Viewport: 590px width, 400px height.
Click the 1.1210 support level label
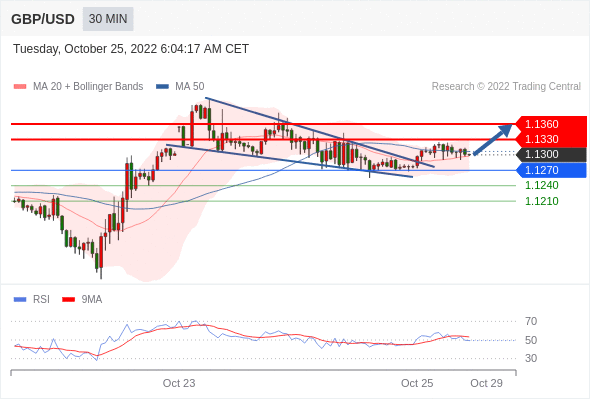(542, 201)
